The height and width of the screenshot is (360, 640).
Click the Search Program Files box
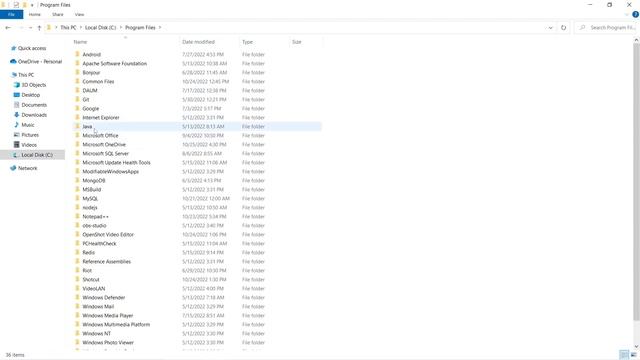tap(607, 28)
